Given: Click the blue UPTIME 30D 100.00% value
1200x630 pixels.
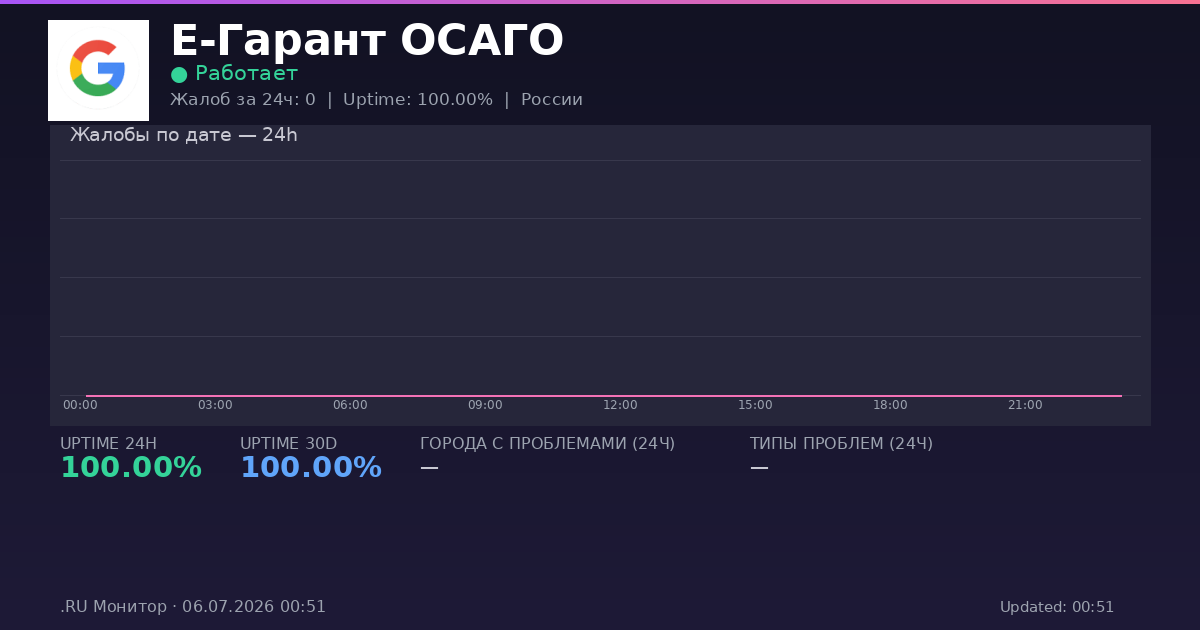Looking at the screenshot, I should click(x=311, y=468).
